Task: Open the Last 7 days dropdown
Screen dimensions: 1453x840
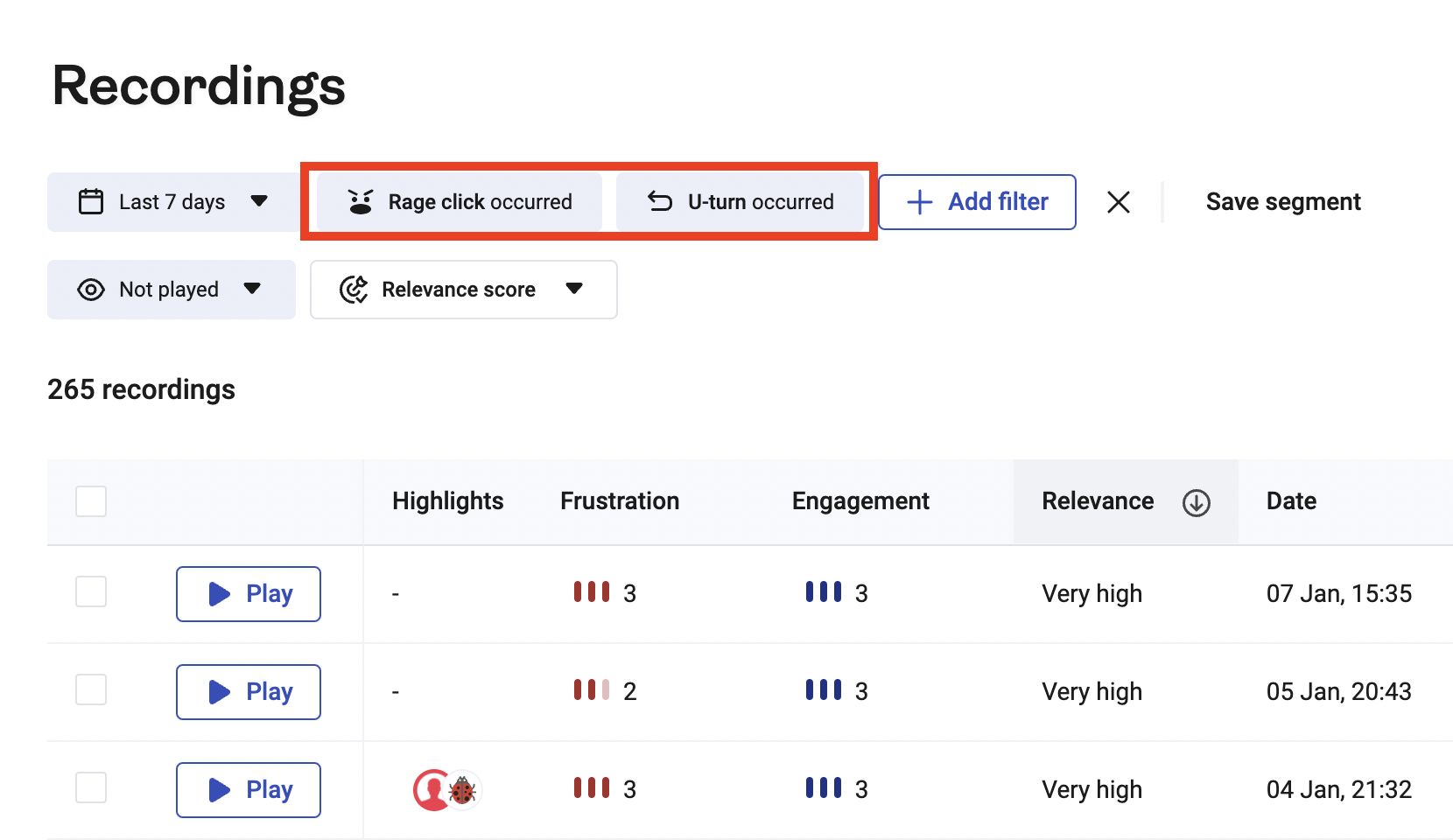Action: coord(173,202)
